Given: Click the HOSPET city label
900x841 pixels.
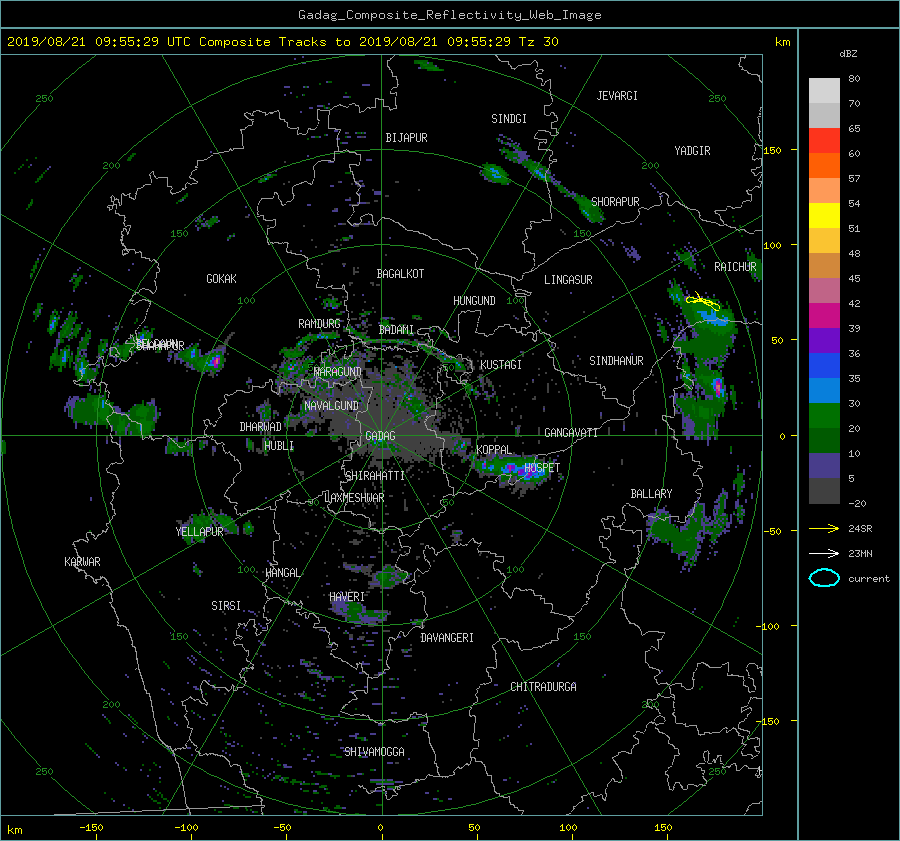Looking at the screenshot, I should tap(542, 468).
